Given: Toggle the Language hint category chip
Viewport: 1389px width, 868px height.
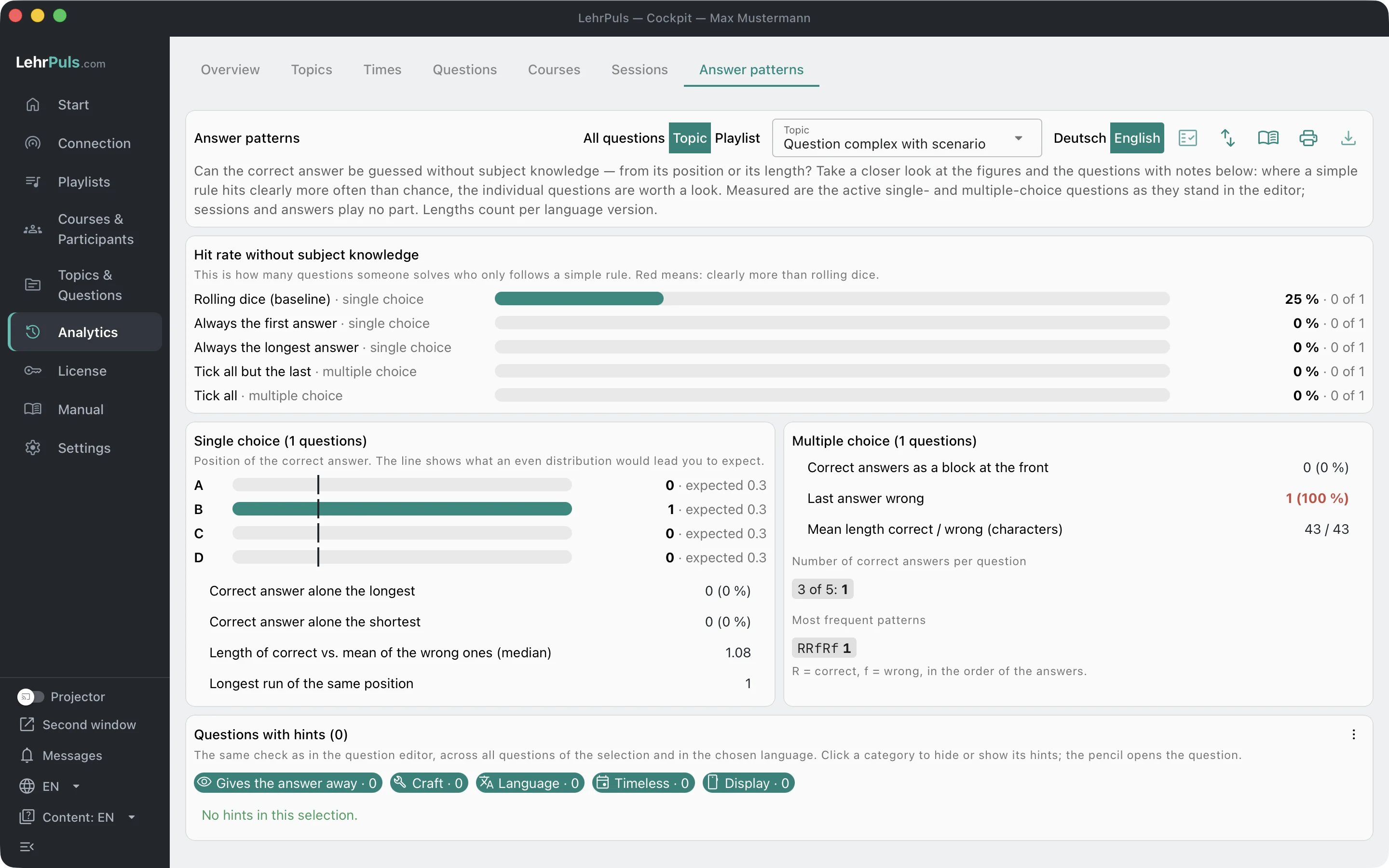Looking at the screenshot, I should [531, 783].
